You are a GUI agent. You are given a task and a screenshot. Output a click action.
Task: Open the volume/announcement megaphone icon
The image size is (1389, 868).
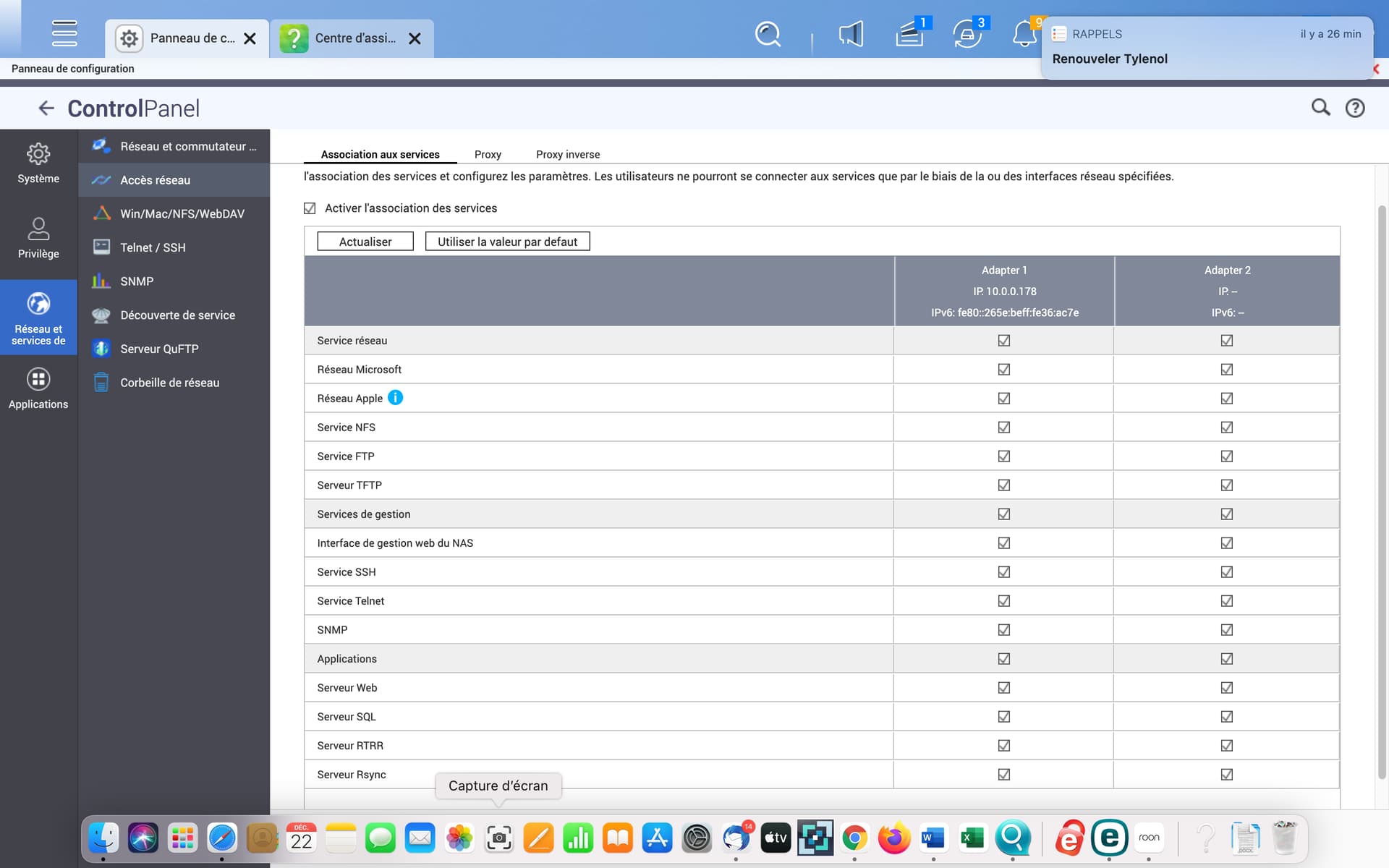pyautogui.click(x=851, y=34)
